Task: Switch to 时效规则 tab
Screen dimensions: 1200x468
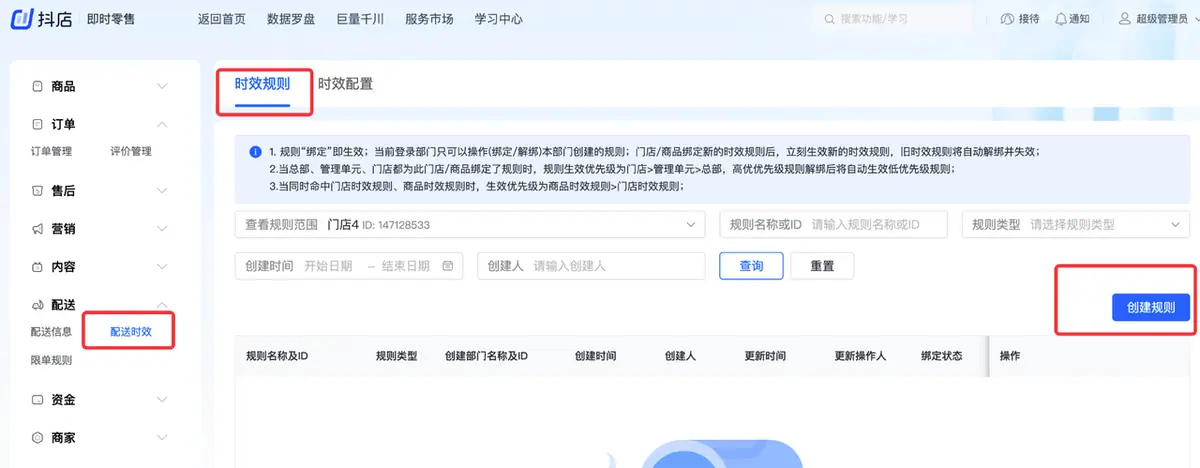Action: (x=262, y=84)
